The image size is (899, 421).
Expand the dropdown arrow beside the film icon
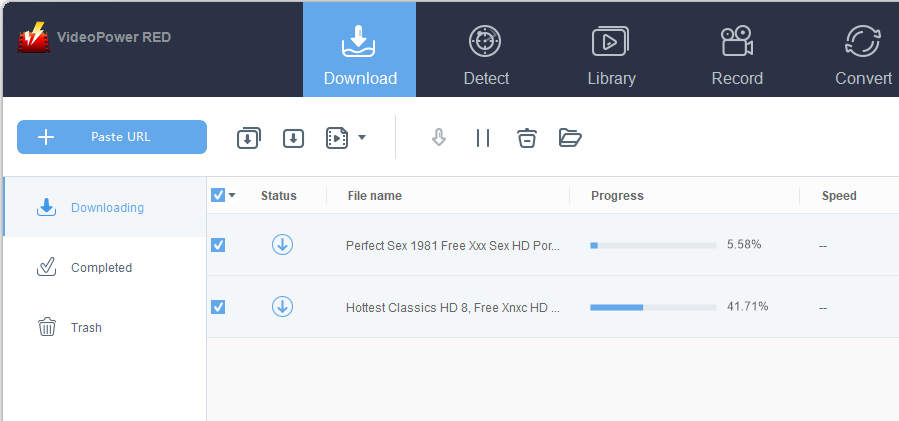coord(362,137)
